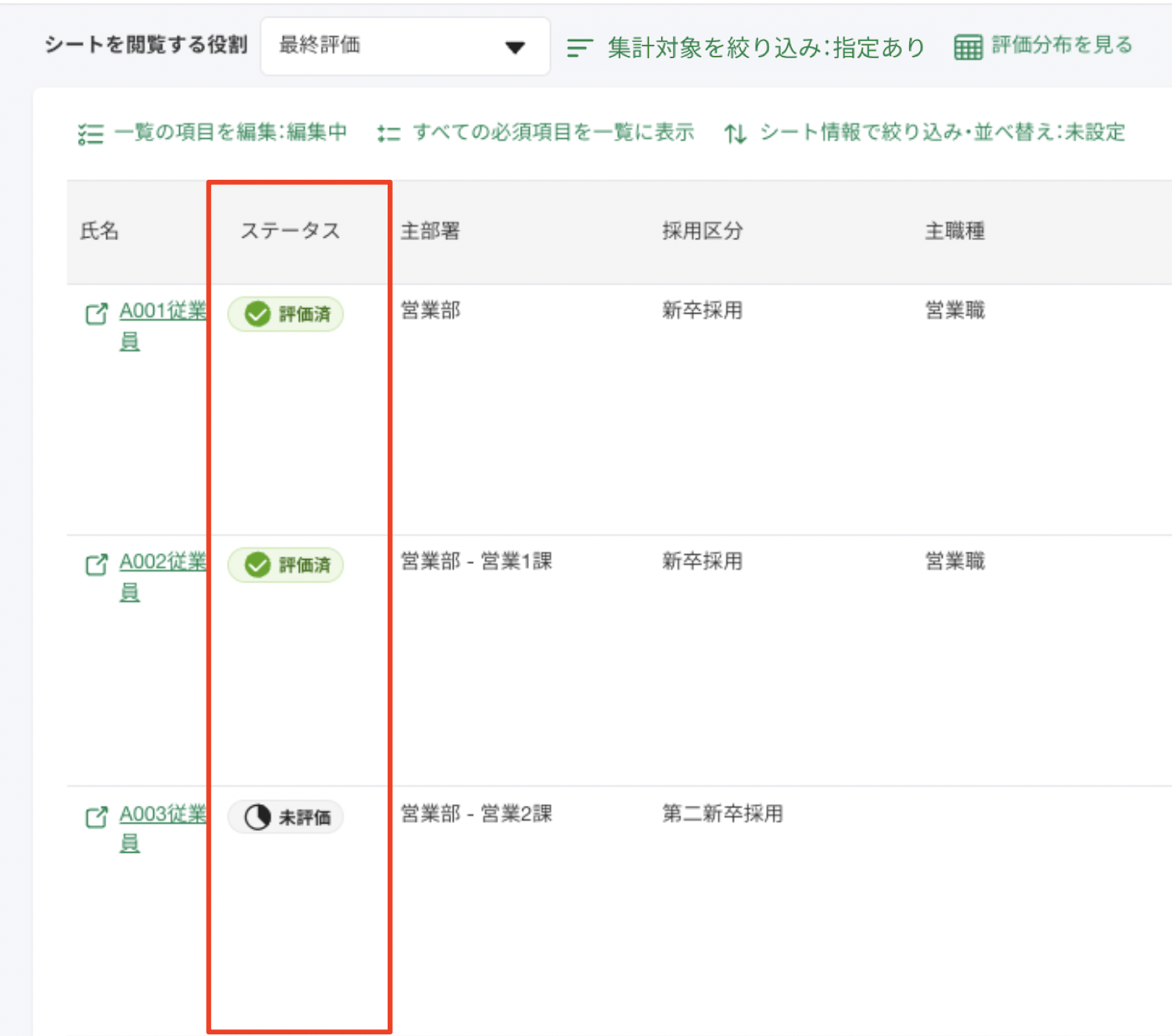Click the checklist icon for 一覧の項目を編集
The image size is (1172, 1036).
pyautogui.click(x=90, y=133)
